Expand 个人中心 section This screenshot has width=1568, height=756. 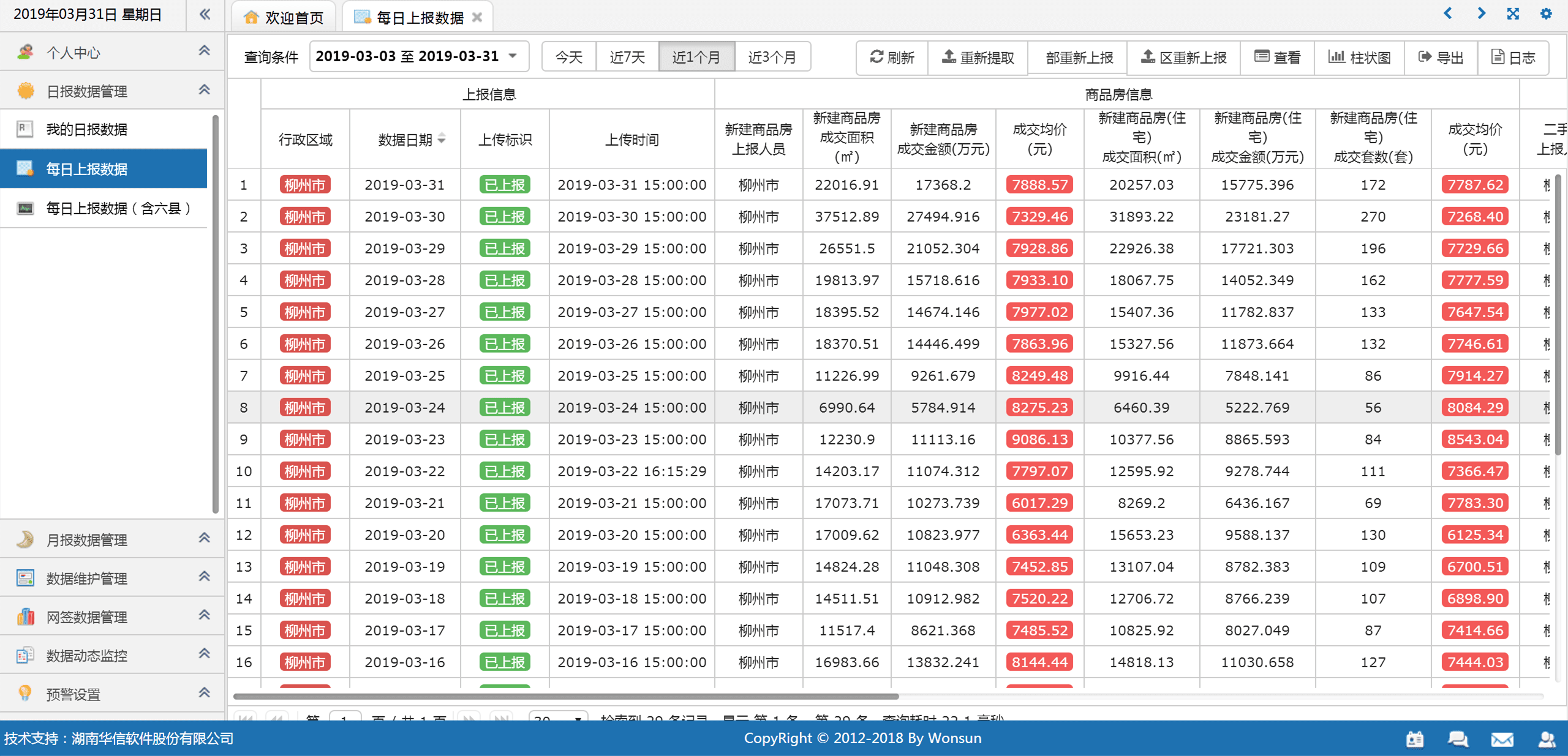pos(112,52)
